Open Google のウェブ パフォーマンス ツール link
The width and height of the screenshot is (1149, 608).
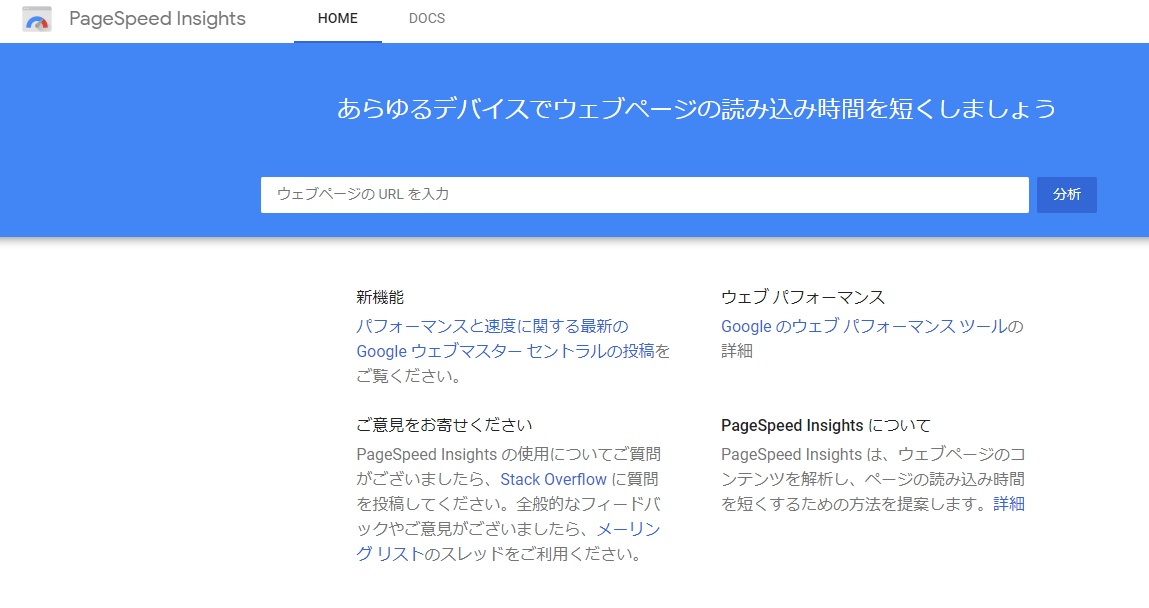click(864, 327)
